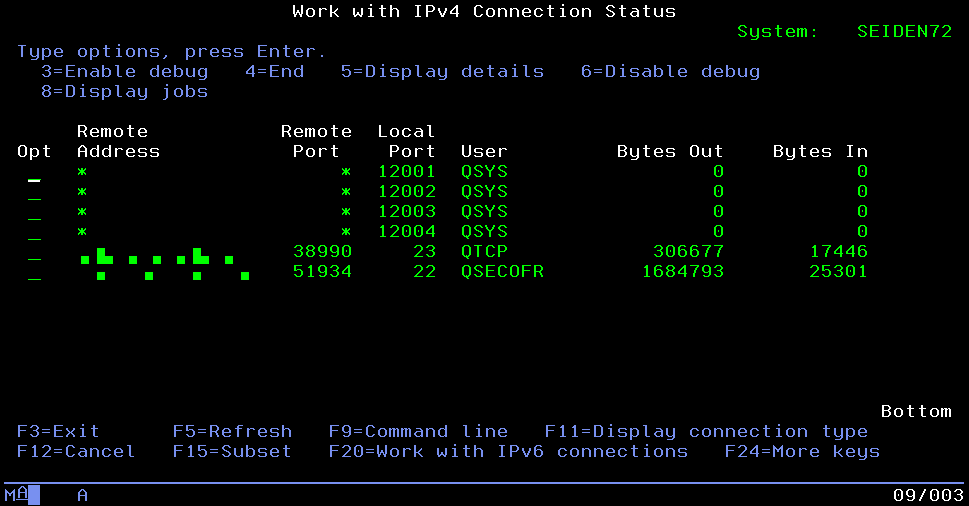Viewport: 969px width, 506px height.
Task: Click QSYS user on port 12004 row
Action: click(484, 232)
